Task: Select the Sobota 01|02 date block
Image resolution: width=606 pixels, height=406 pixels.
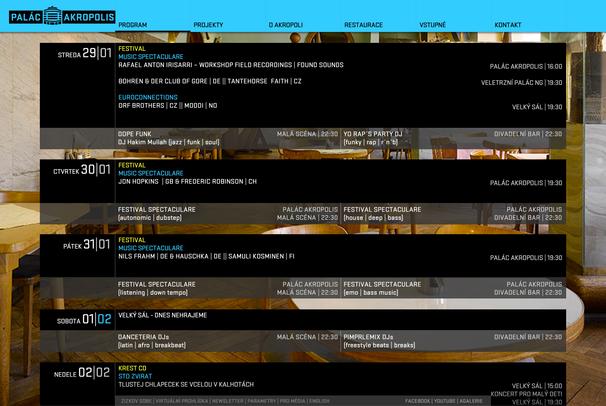Action: pyautogui.click(x=84, y=320)
